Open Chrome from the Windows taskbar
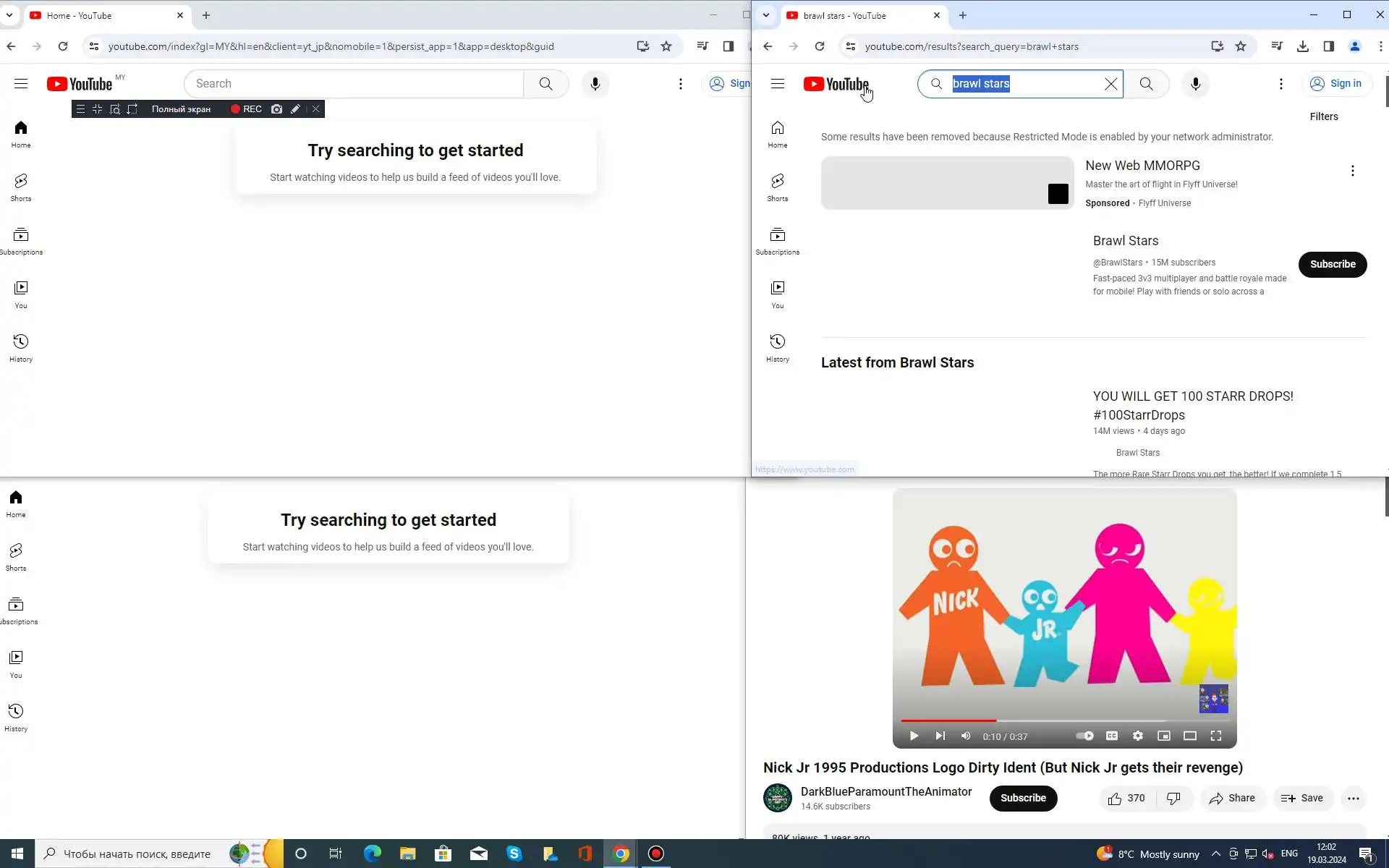 [x=621, y=854]
